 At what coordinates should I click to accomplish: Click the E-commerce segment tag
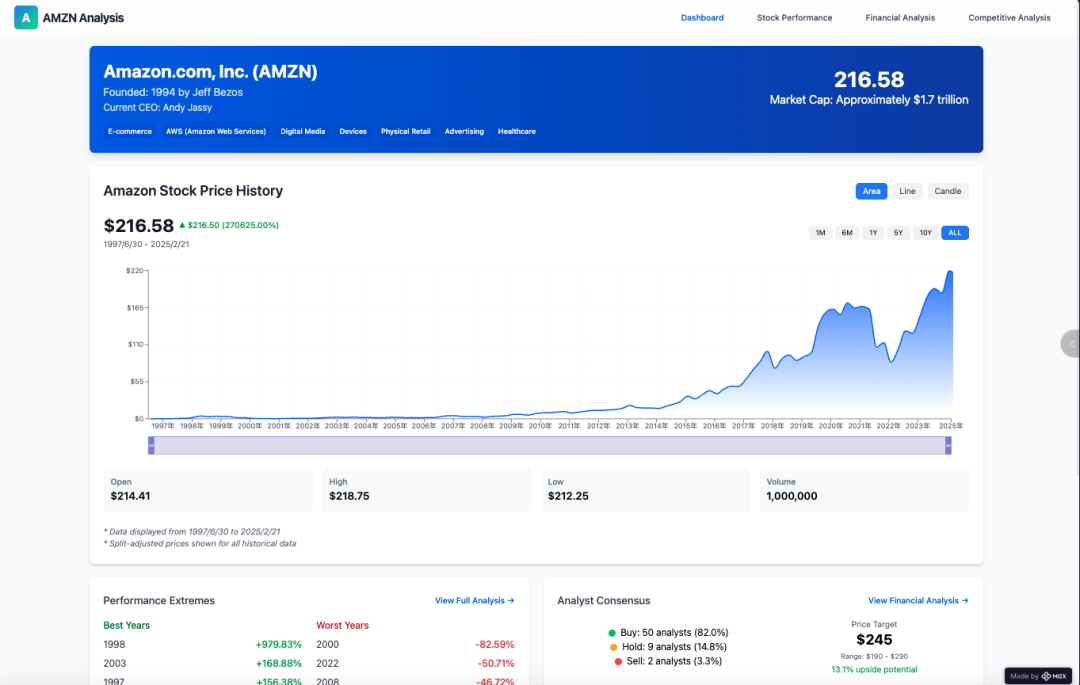point(129,131)
